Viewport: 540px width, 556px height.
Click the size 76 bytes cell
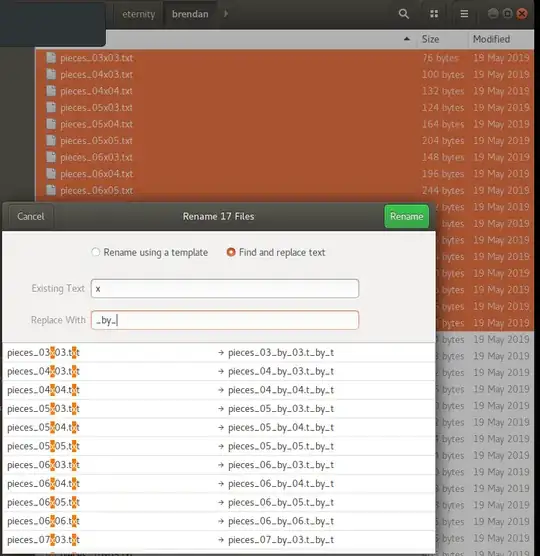(x=441, y=58)
